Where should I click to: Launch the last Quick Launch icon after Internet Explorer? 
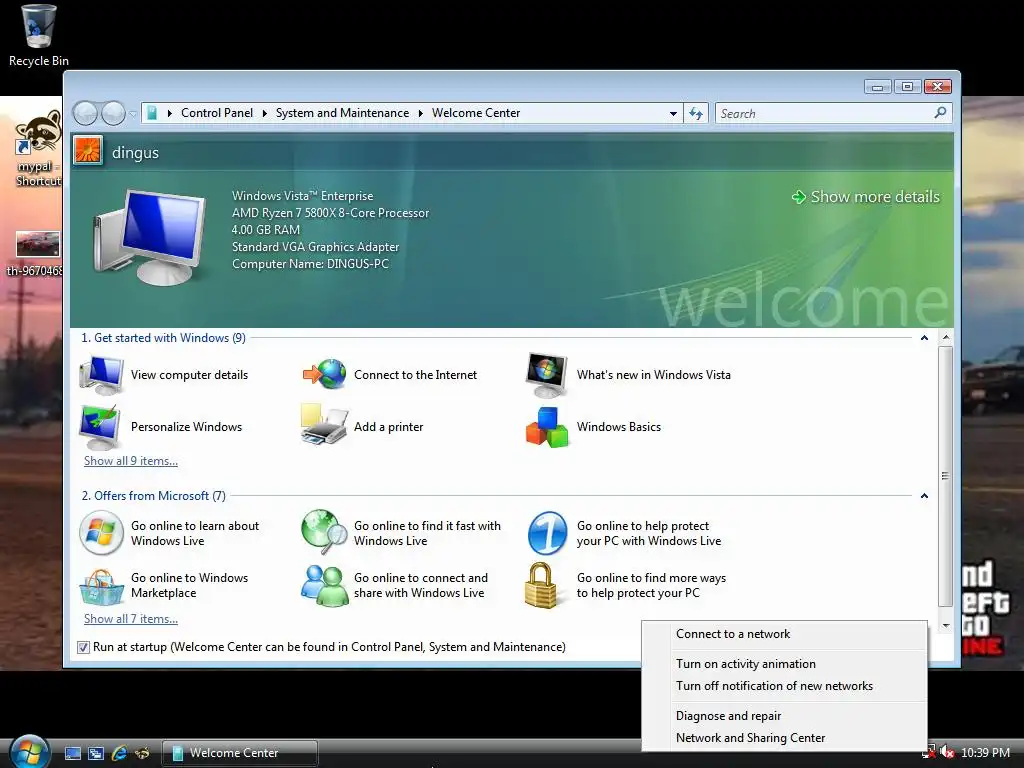pyautogui.click(x=142, y=753)
